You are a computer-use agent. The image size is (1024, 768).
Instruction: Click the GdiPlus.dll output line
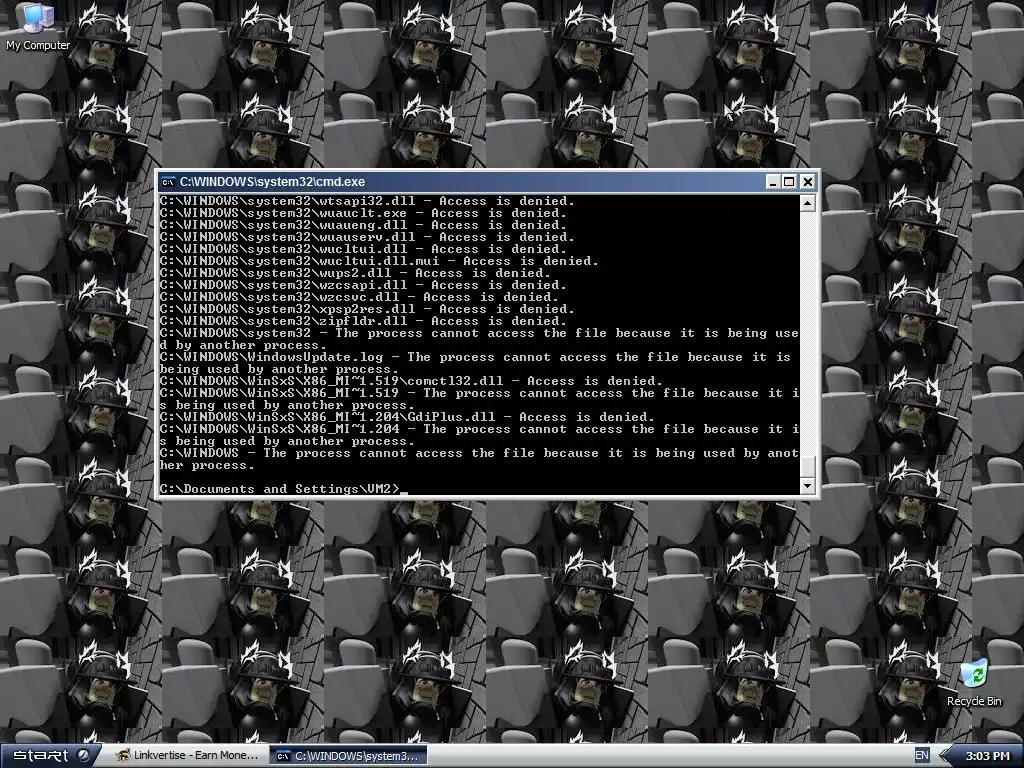click(x=408, y=417)
